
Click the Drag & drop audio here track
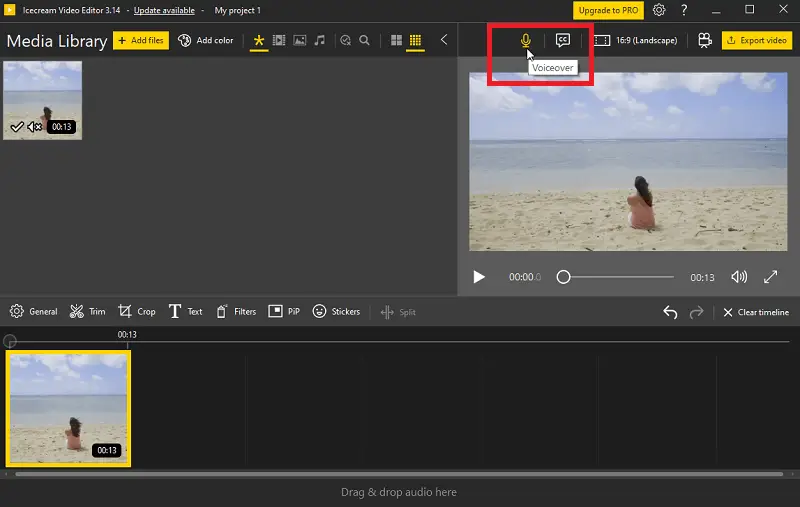click(x=399, y=492)
